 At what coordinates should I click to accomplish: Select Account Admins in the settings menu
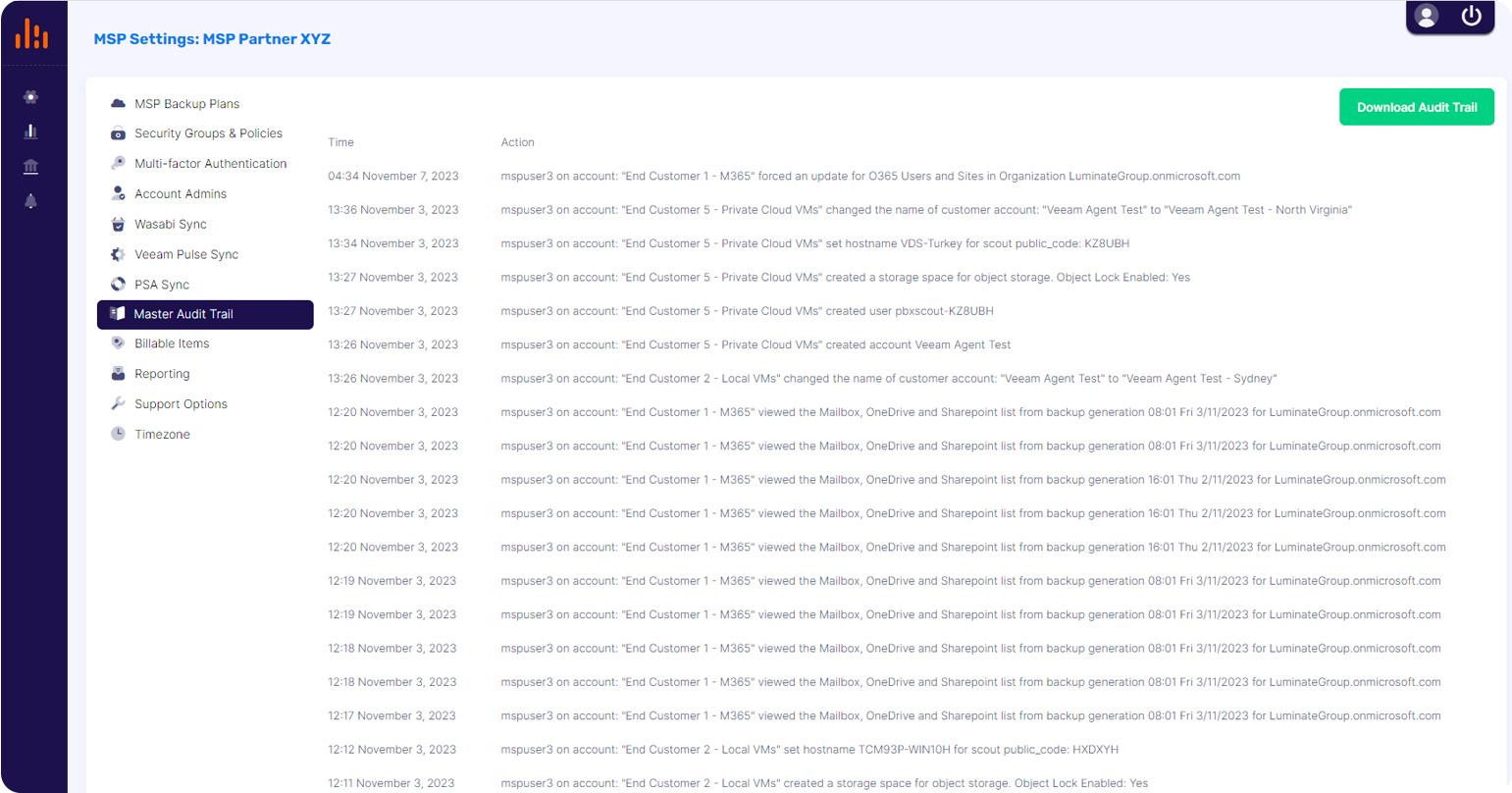[181, 194]
